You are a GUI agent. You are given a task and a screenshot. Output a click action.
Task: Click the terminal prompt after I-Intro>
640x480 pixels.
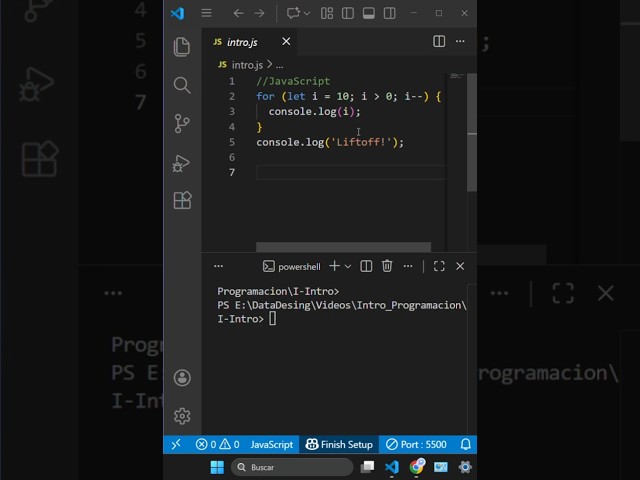pyautogui.click(x=273, y=318)
